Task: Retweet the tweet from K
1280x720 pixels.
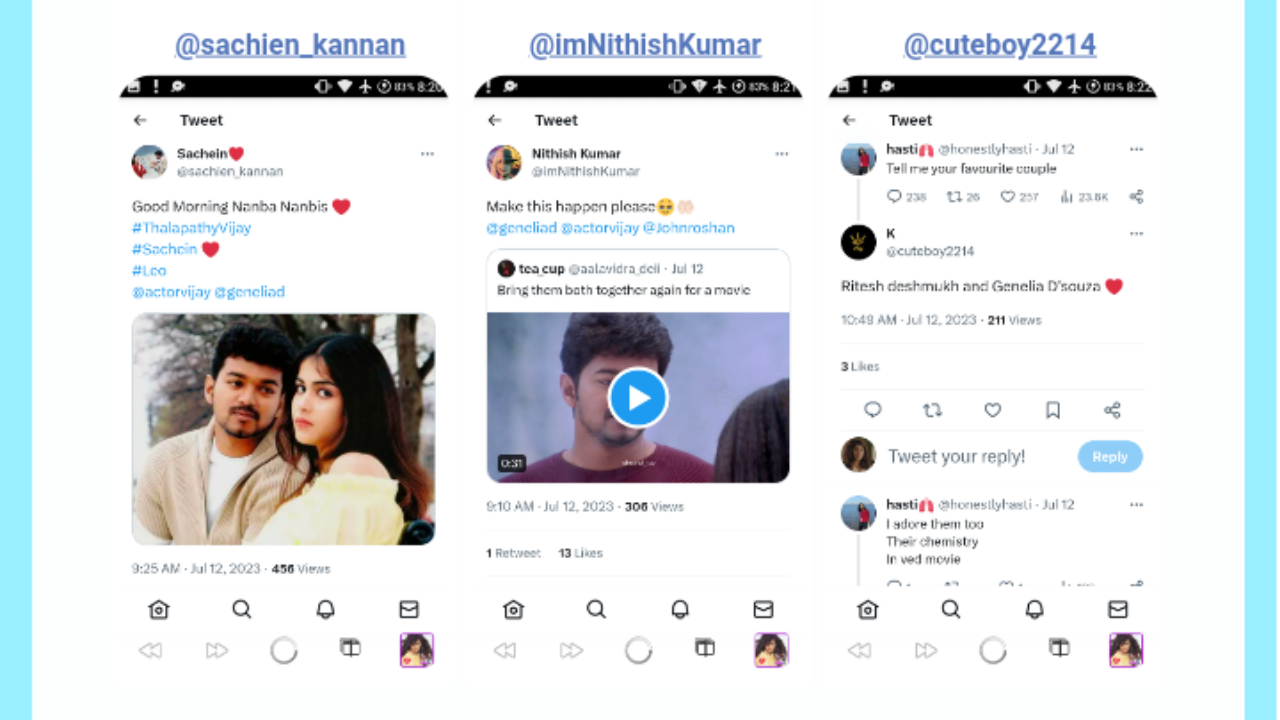Action: pos(932,410)
